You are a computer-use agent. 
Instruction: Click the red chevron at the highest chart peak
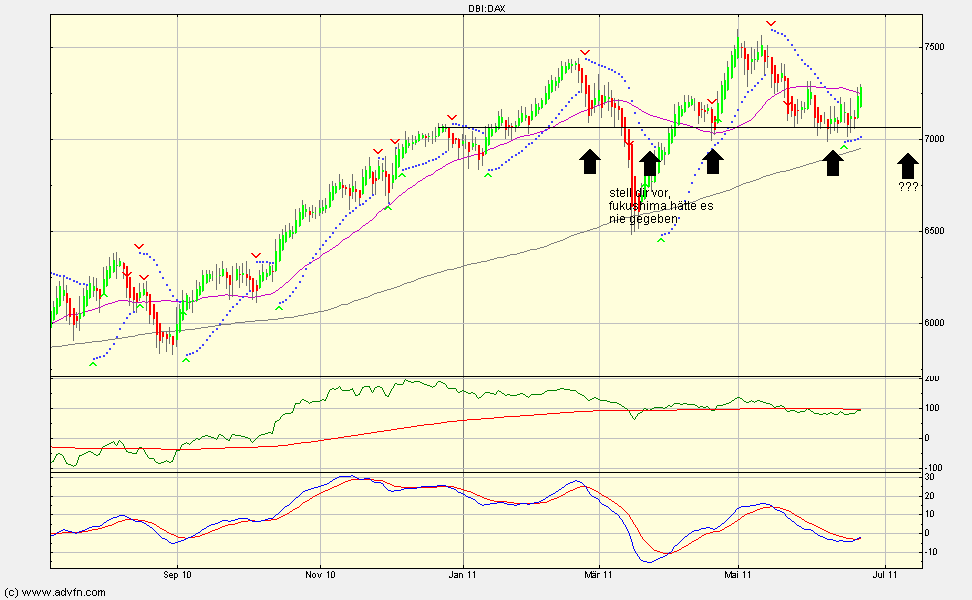tap(770, 23)
